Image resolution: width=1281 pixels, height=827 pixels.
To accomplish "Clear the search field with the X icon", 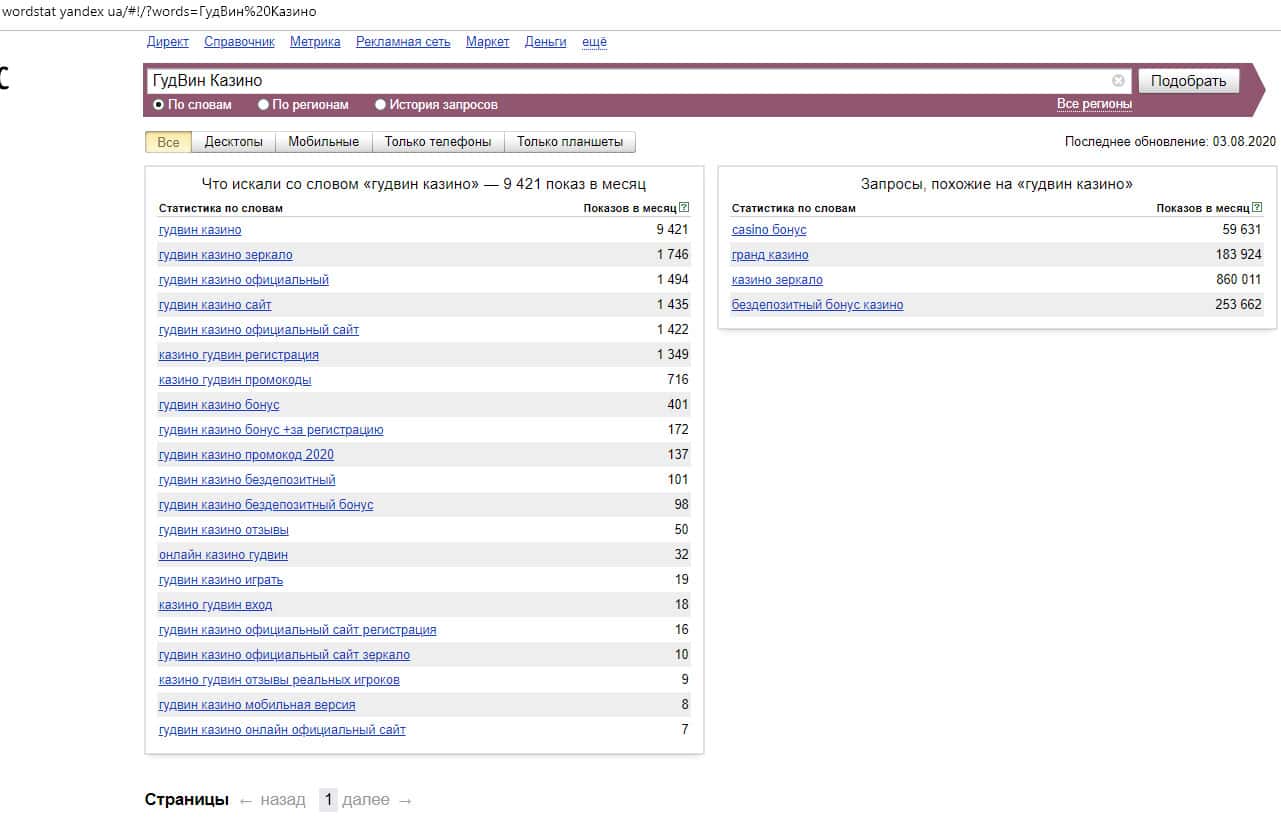I will 1118,81.
